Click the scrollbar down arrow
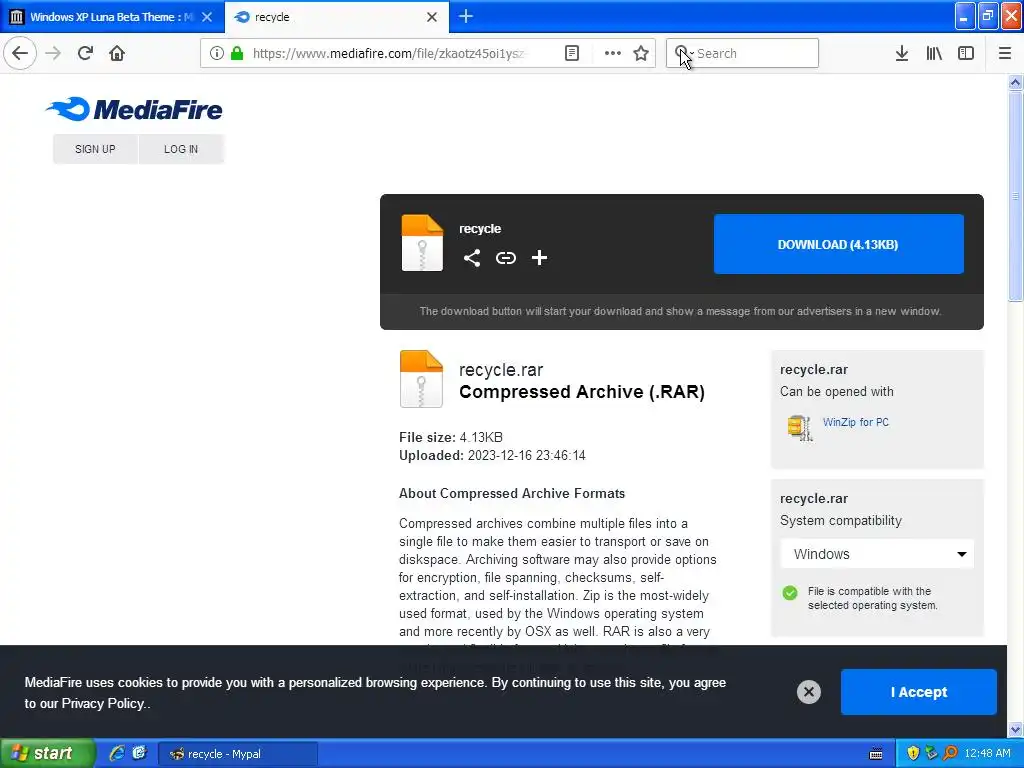This screenshot has width=1024, height=768. (1015, 729)
